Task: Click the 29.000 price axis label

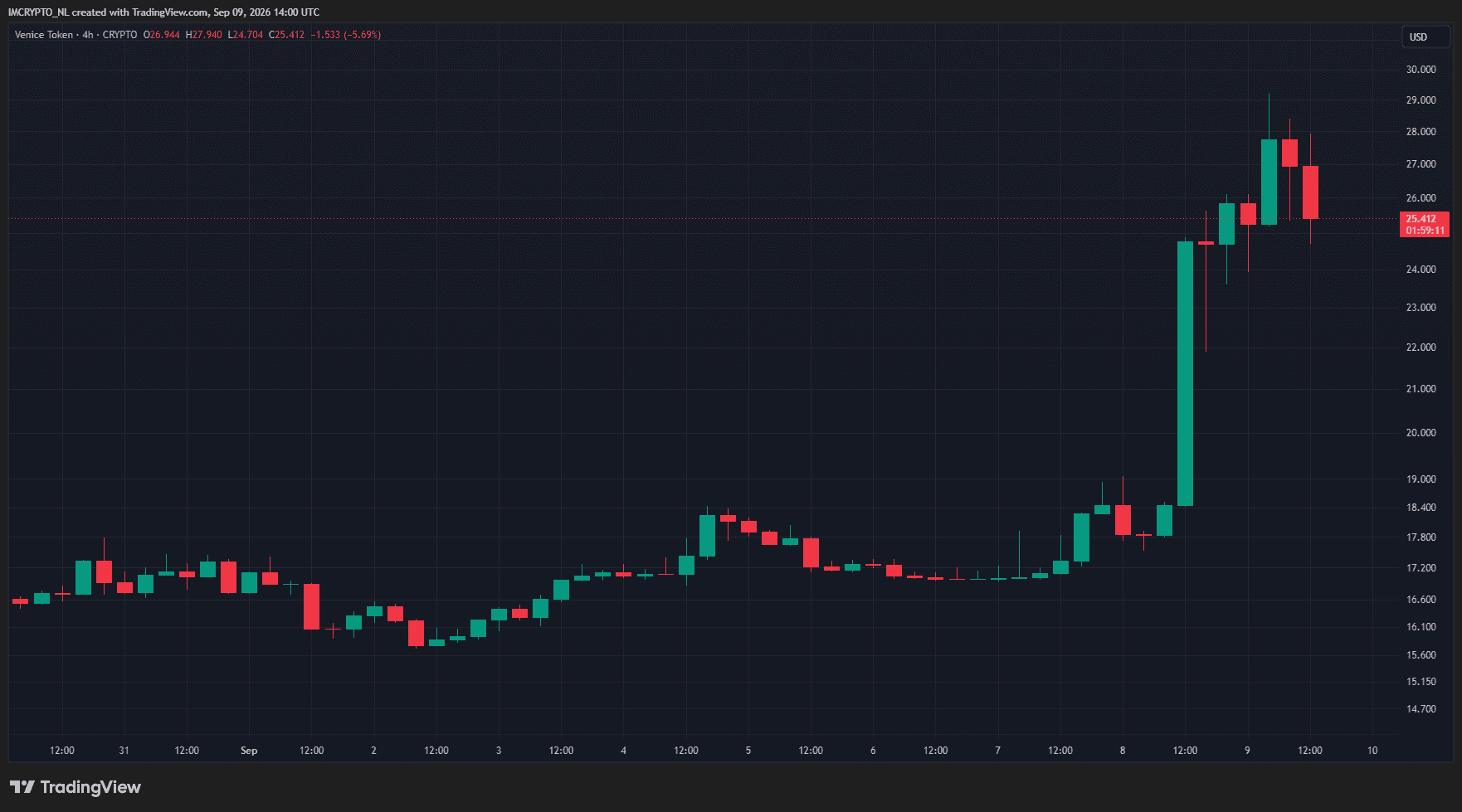Action: (x=1421, y=100)
